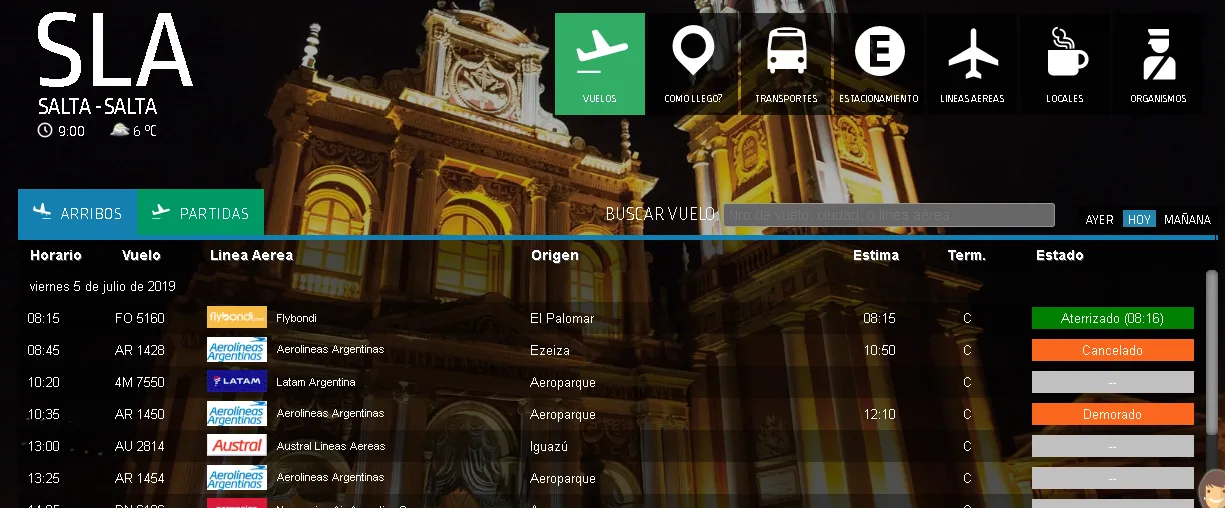Click the Demorado status for AR 1450
1225x508 pixels.
click(1112, 414)
